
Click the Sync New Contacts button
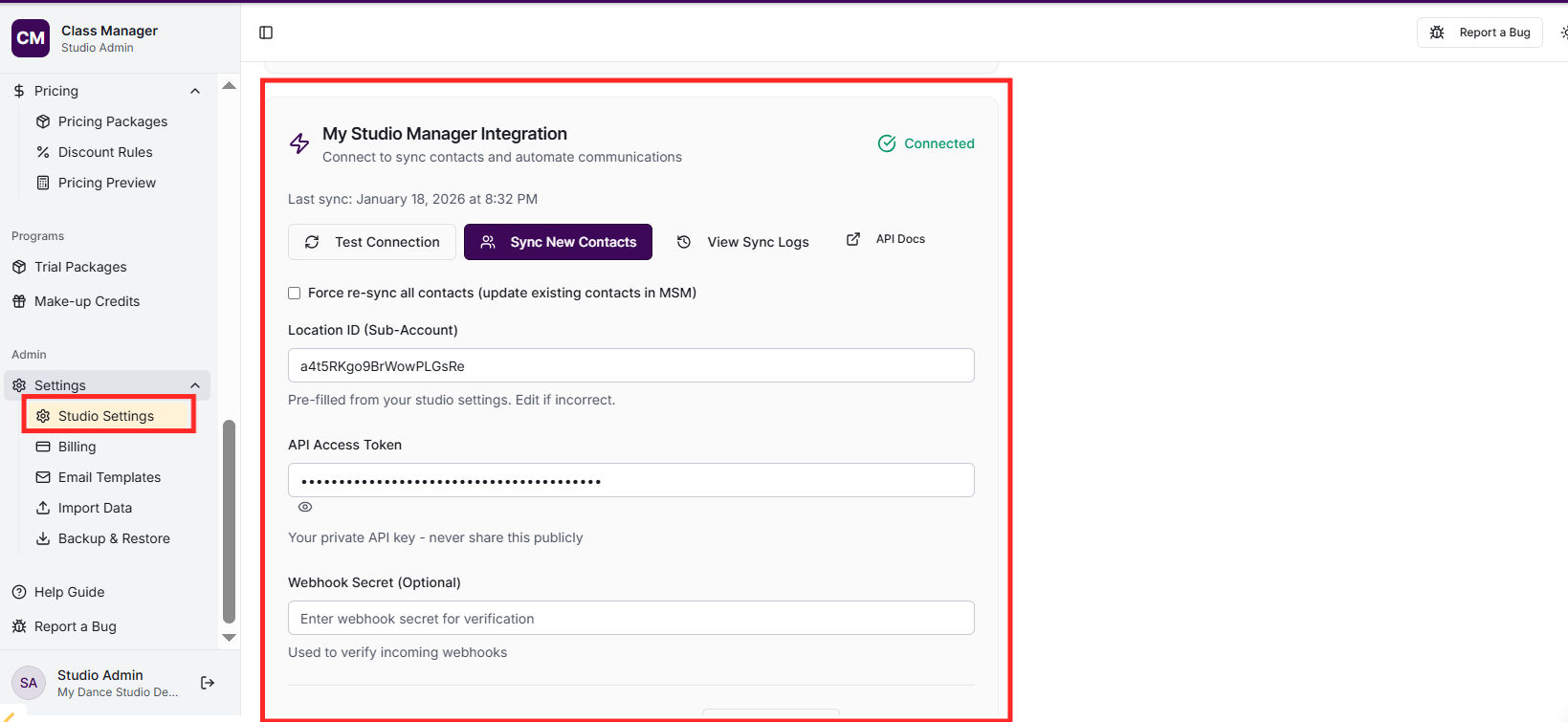click(x=558, y=242)
